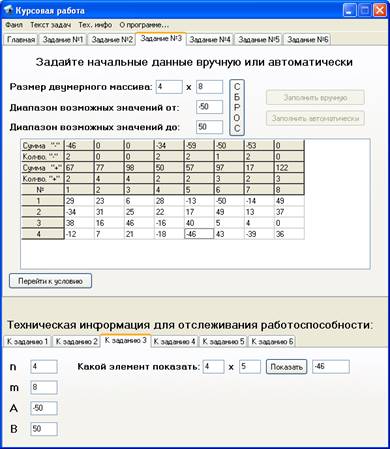Image resolution: width=390 pixels, height=449 pixels.
Task: Focus the array row count field
Action: 169,87
